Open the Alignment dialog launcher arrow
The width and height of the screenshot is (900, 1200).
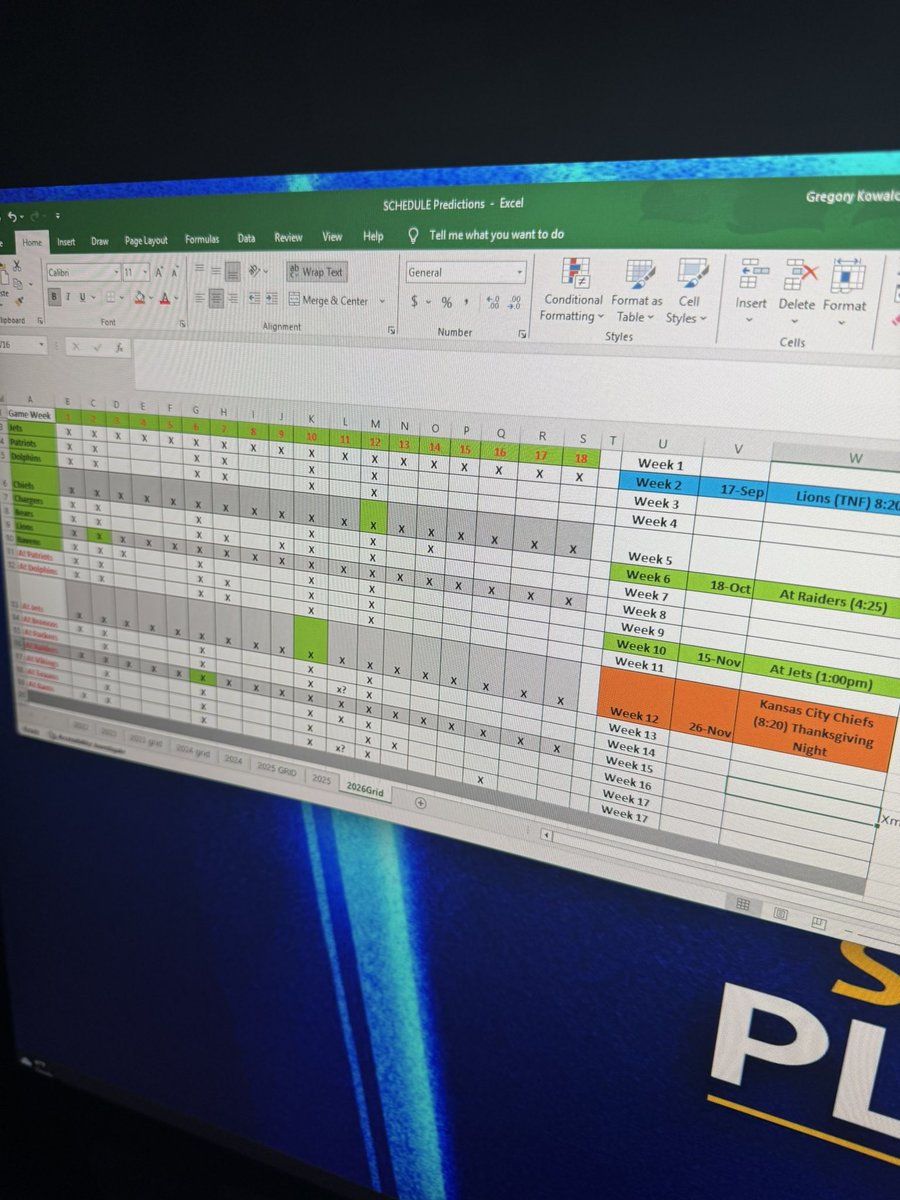pyautogui.click(x=392, y=329)
